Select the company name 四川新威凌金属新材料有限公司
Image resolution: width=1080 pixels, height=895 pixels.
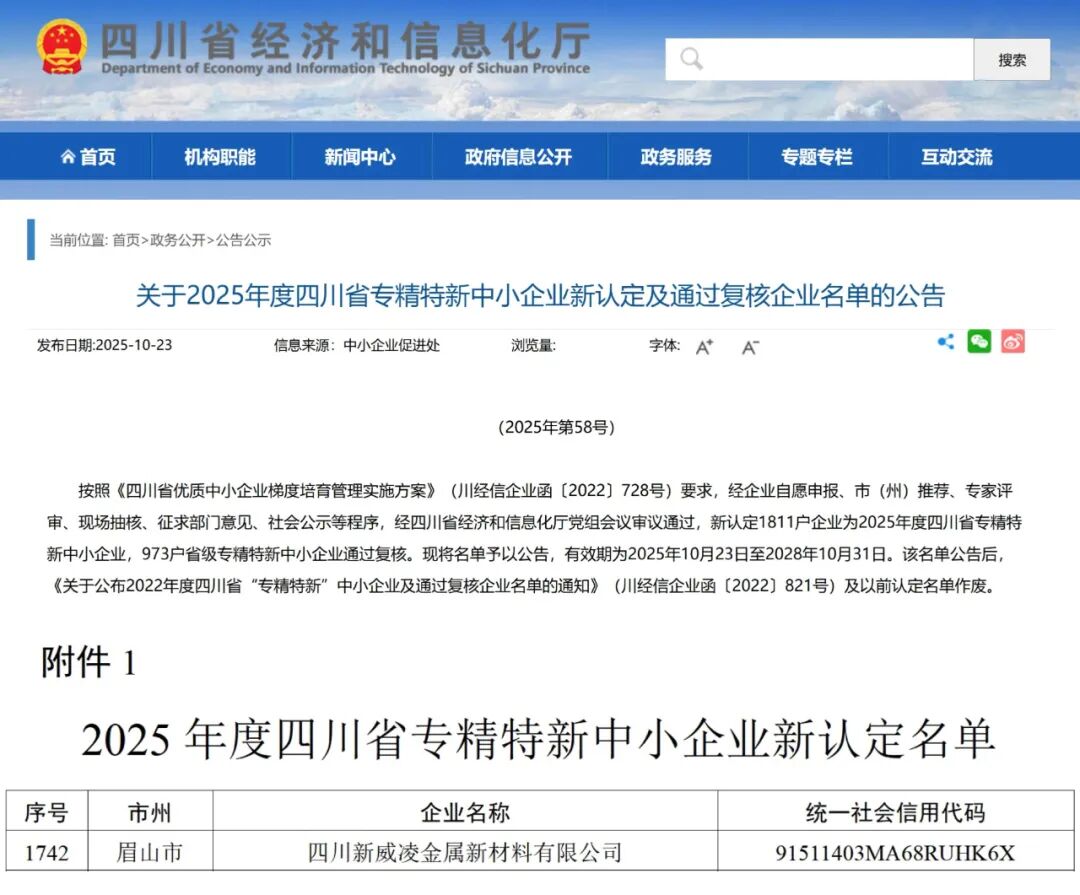coord(464,854)
